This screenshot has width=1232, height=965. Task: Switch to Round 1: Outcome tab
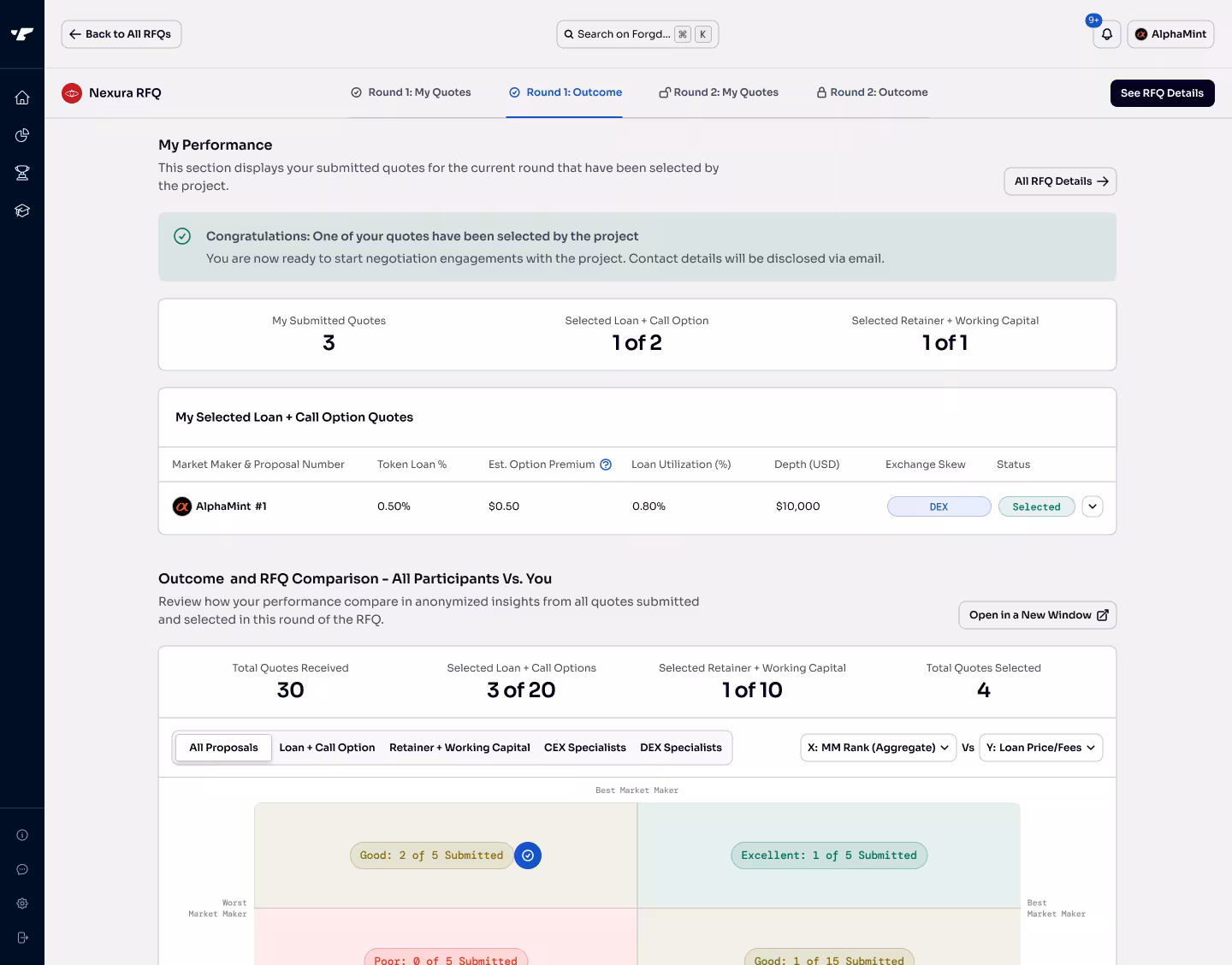point(566,92)
